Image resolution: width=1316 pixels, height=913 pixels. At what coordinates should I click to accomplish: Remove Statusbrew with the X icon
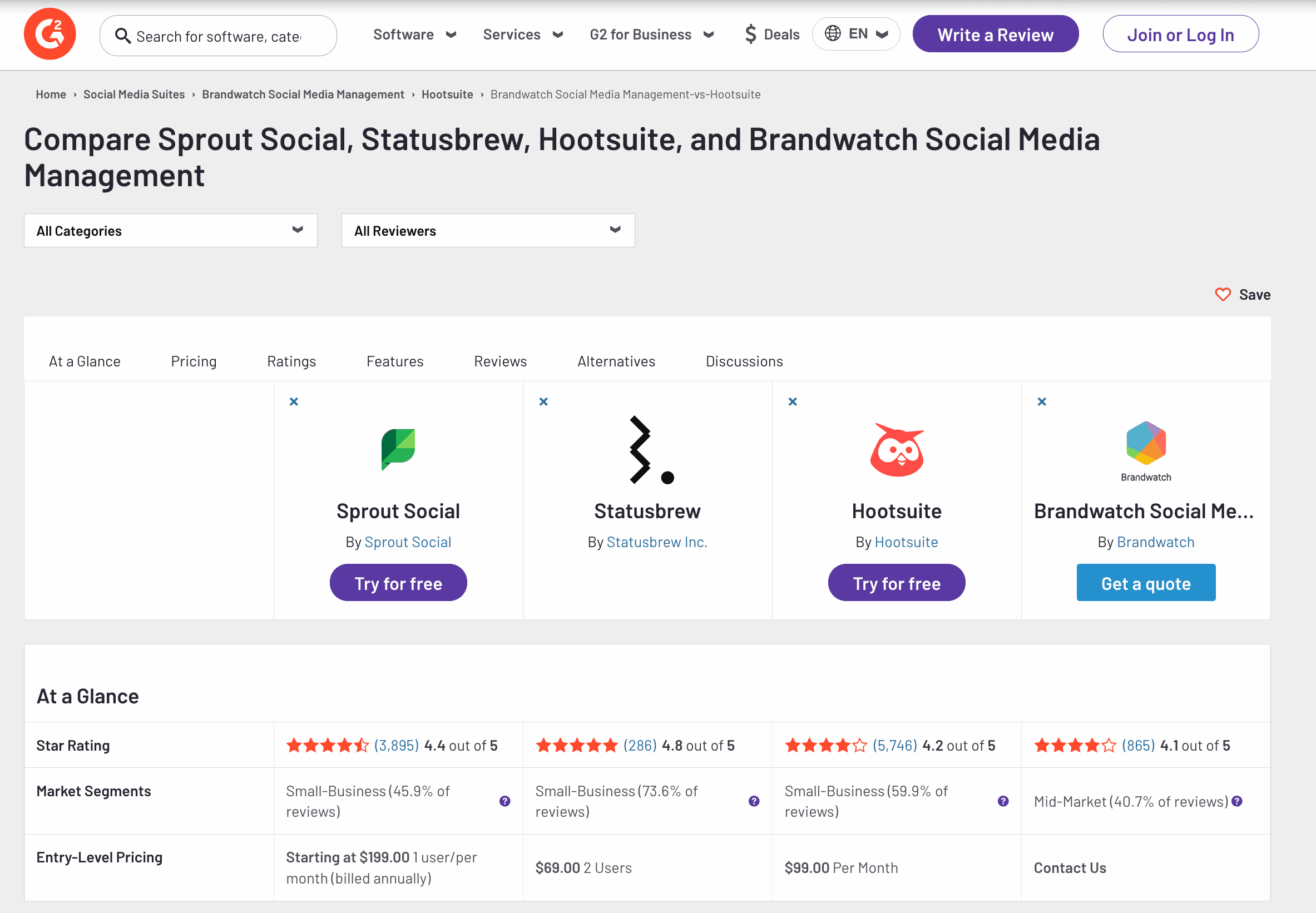coord(543,401)
